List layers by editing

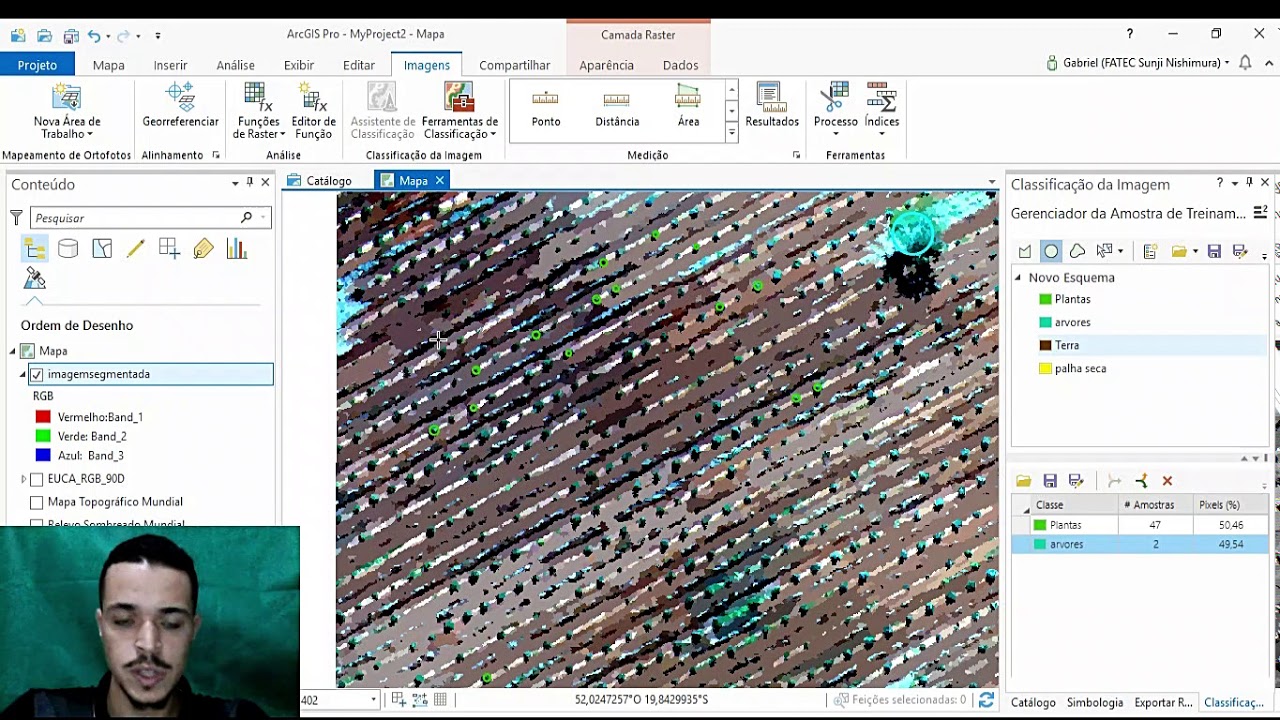[136, 249]
